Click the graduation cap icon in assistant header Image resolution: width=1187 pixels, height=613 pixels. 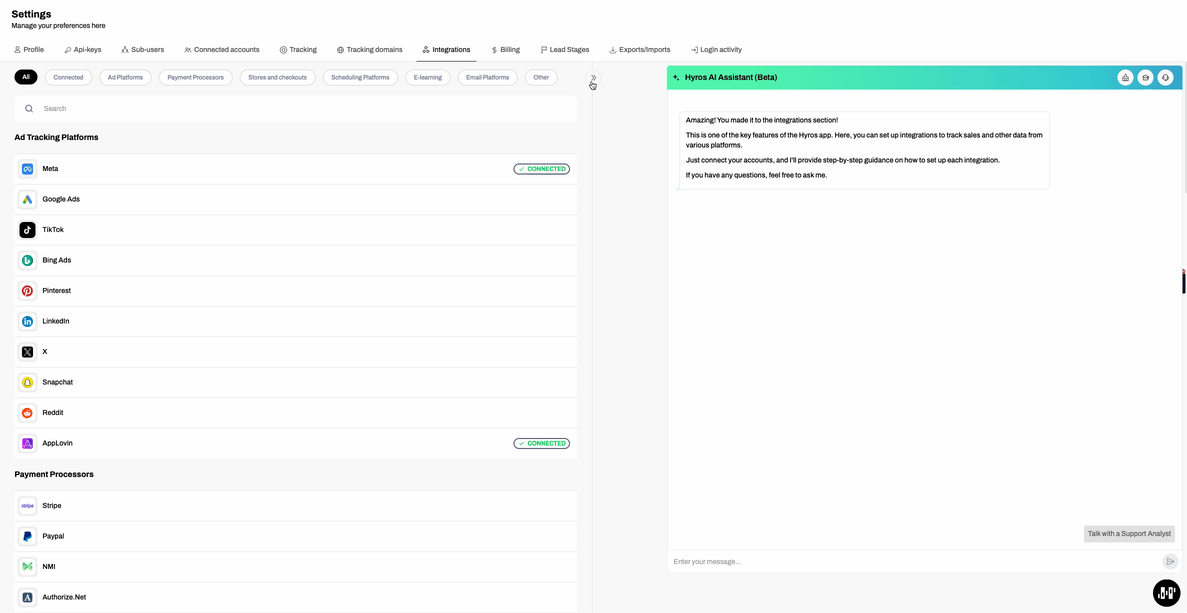click(x=1145, y=78)
